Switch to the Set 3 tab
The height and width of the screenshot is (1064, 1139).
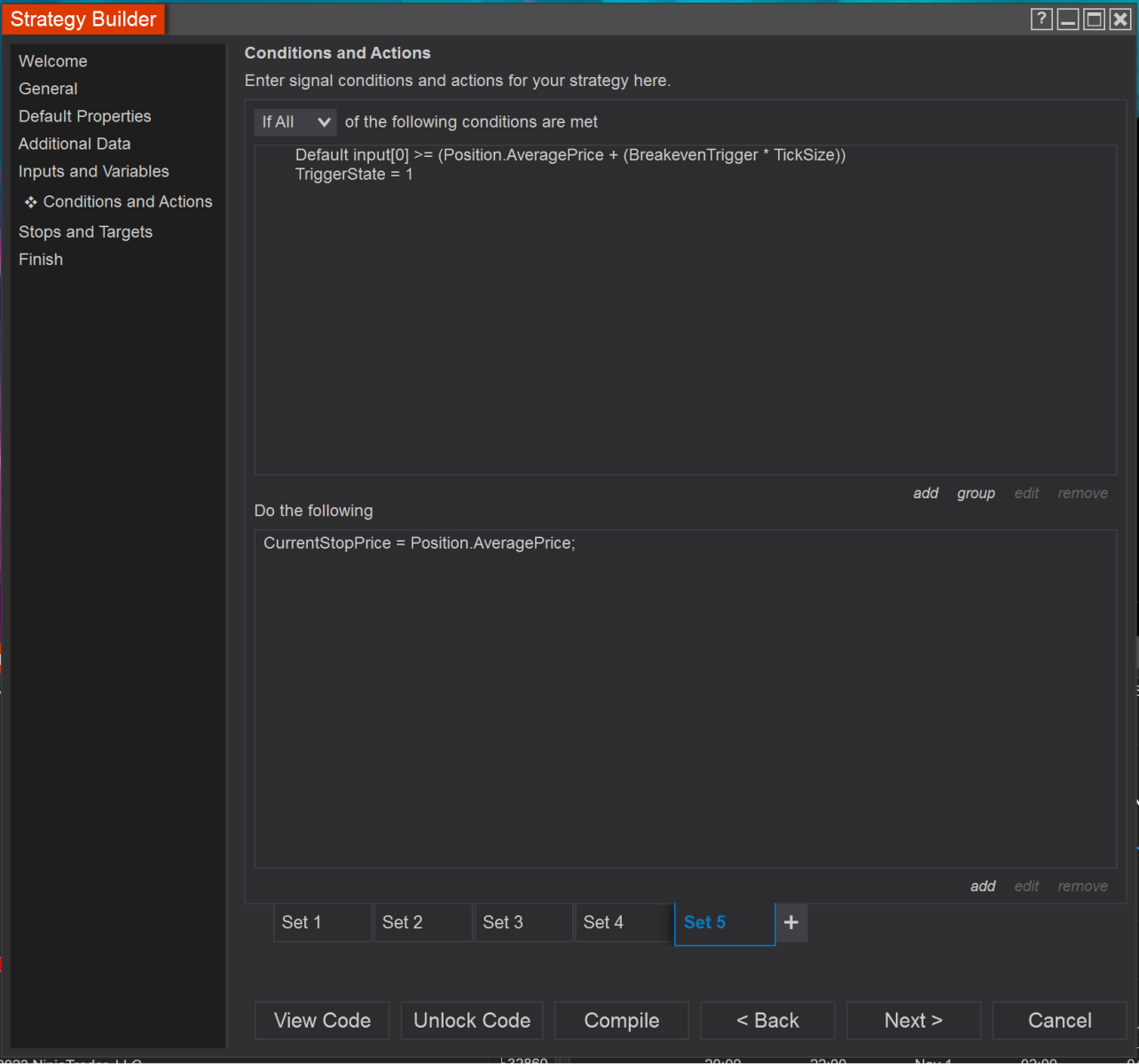tap(523, 923)
